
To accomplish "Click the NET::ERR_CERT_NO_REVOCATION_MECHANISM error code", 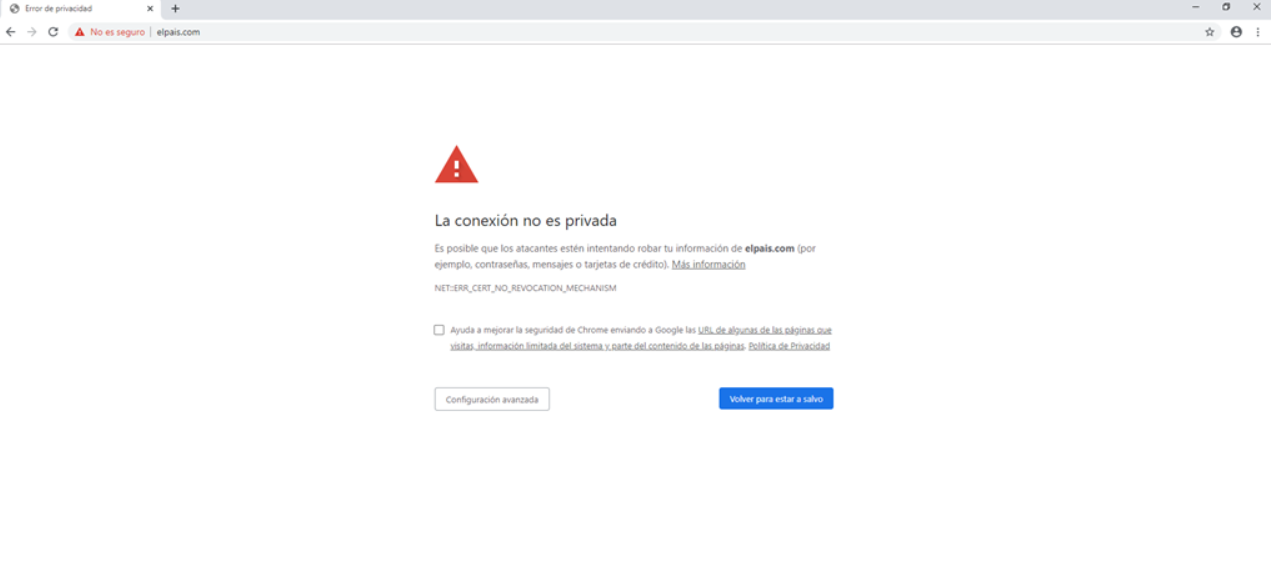I will point(525,288).
